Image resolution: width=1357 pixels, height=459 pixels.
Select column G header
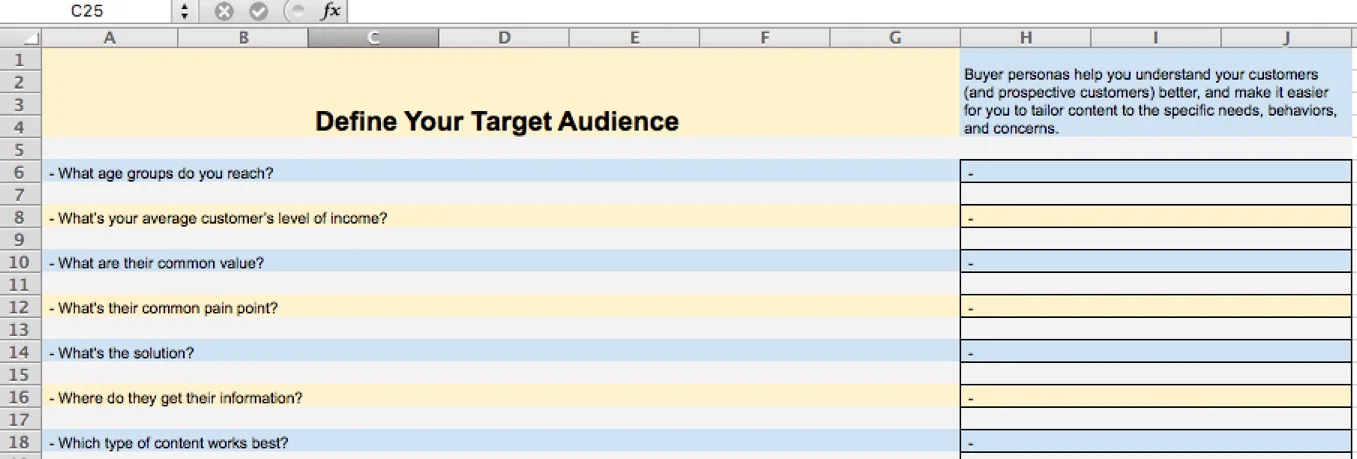895,38
